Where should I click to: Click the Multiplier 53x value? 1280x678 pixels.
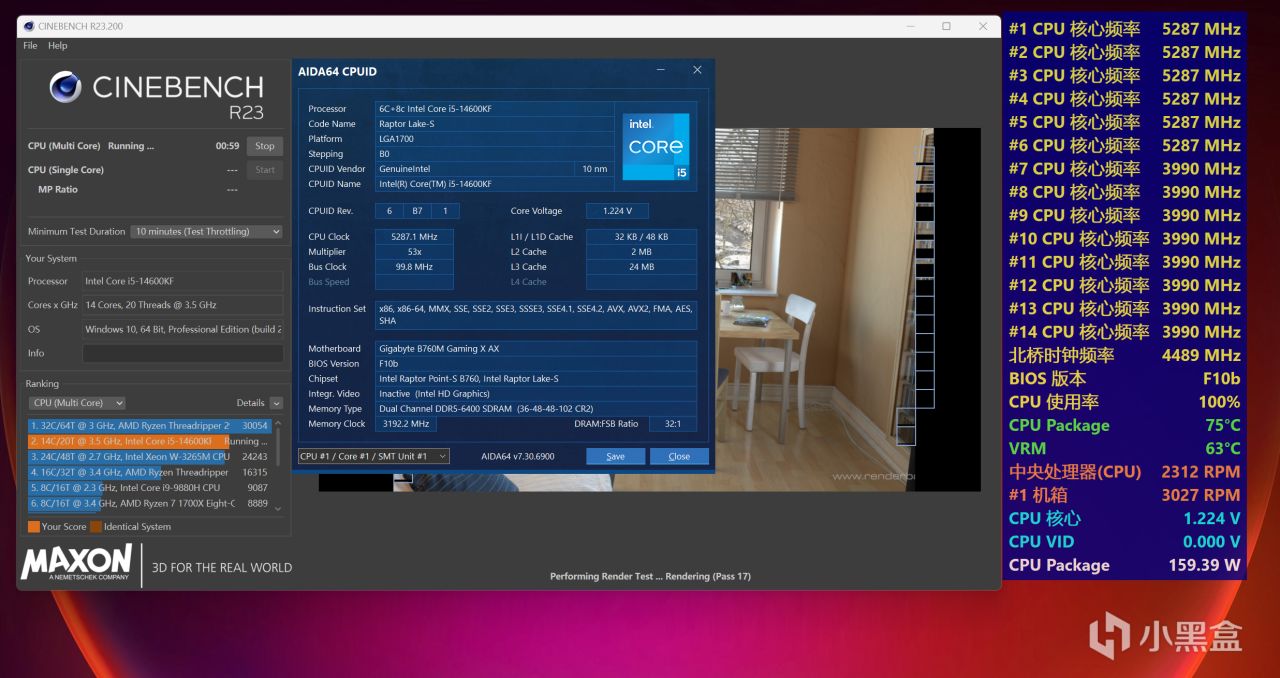414,252
